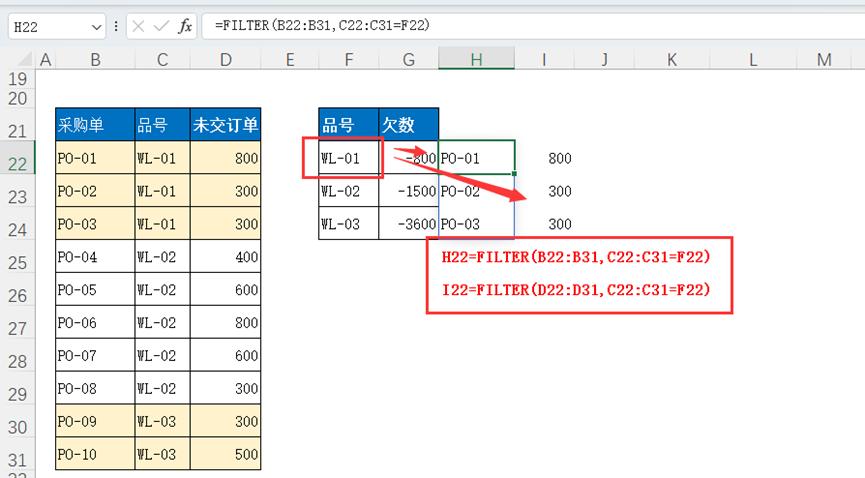Select column G header

click(409, 60)
